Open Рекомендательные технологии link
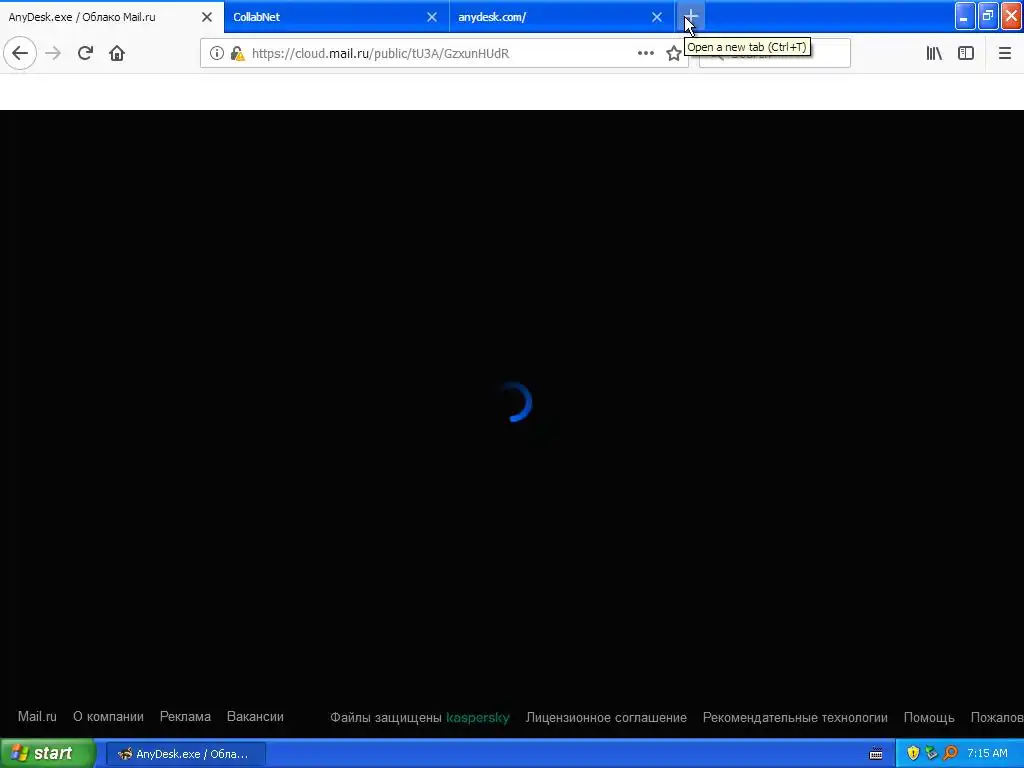Viewport: 1024px width, 768px height. click(x=795, y=718)
